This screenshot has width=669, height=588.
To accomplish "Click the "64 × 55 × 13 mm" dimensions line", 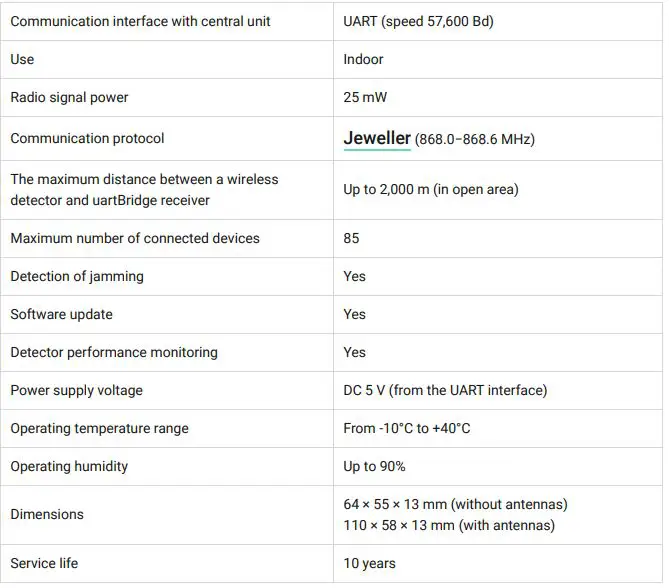I will tap(455, 504).
